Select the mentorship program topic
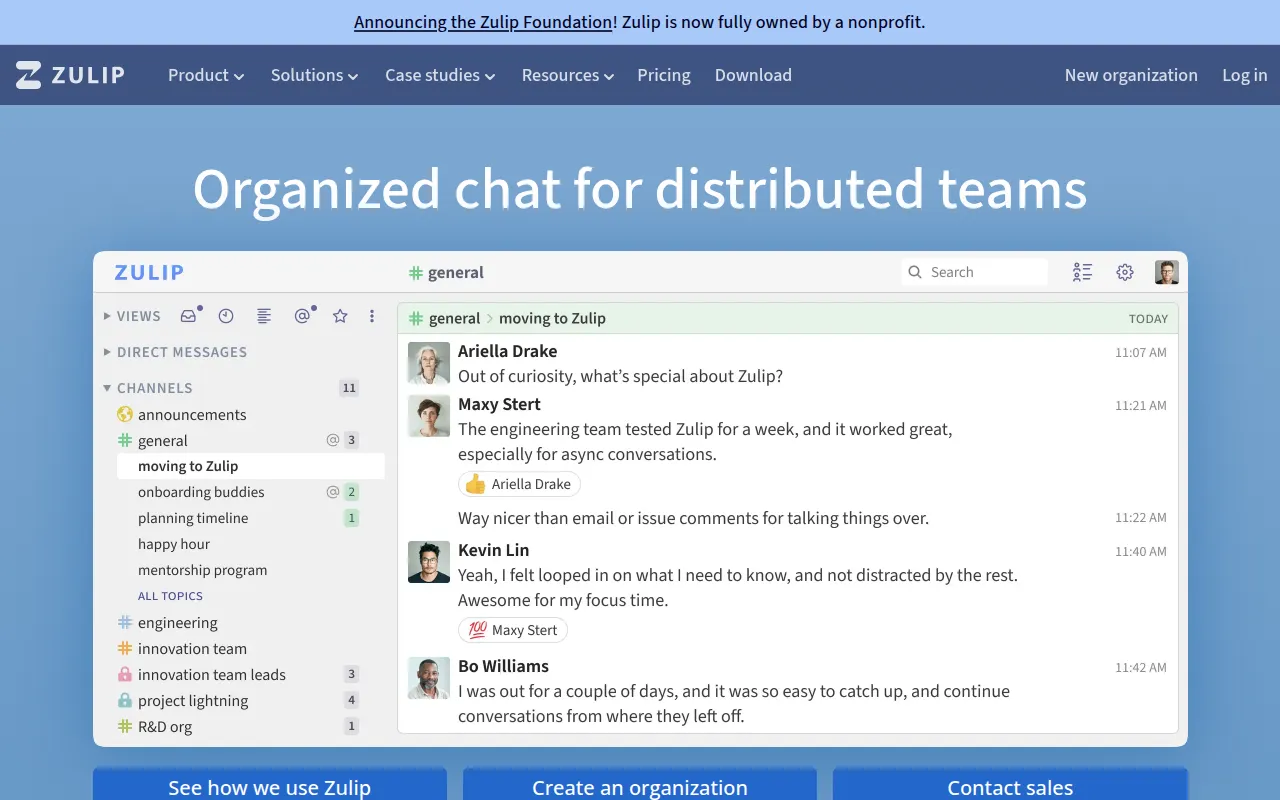 pyautogui.click(x=202, y=570)
